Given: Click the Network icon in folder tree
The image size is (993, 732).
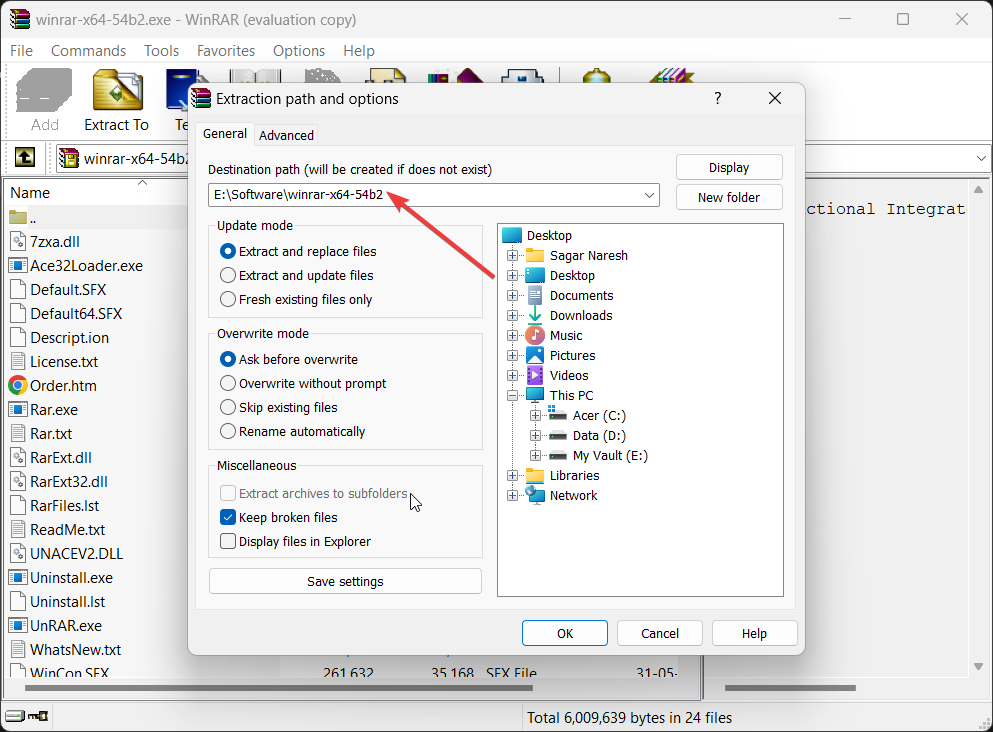Looking at the screenshot, I should 535,495.
